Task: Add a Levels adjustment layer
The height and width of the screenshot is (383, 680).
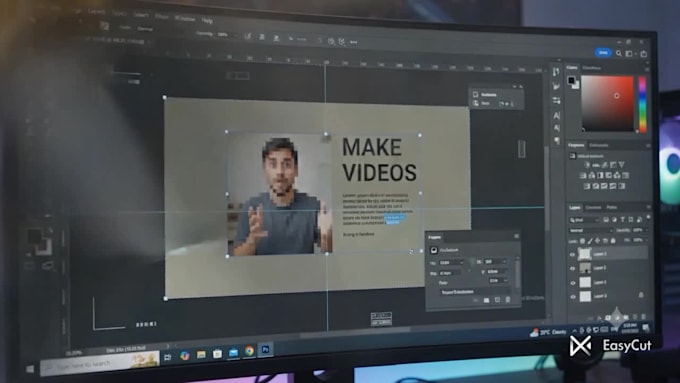Action: tap(596, 165)
